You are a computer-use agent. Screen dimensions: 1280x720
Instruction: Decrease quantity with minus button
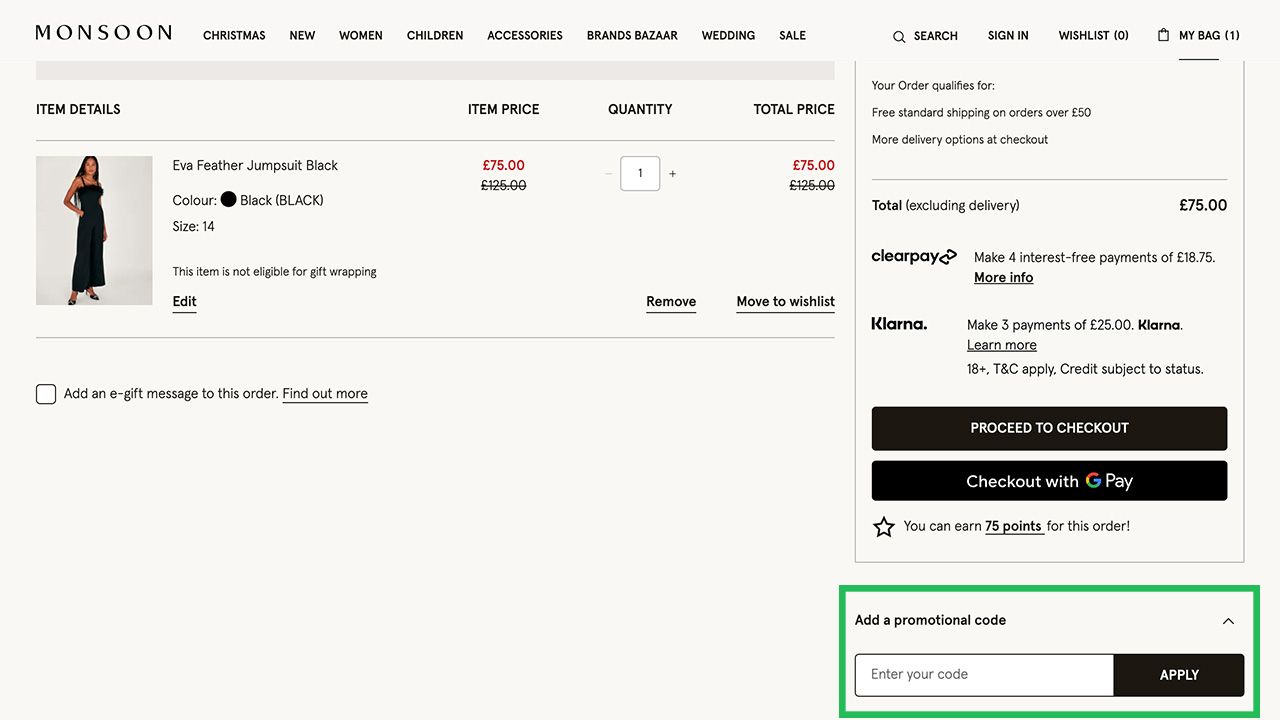608,173
